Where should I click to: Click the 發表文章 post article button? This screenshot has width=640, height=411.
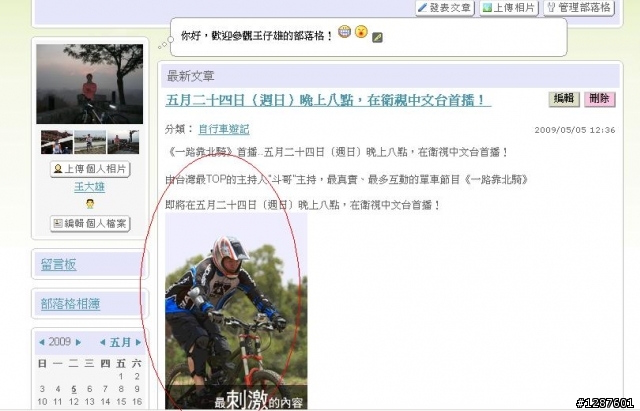[445, 8]
